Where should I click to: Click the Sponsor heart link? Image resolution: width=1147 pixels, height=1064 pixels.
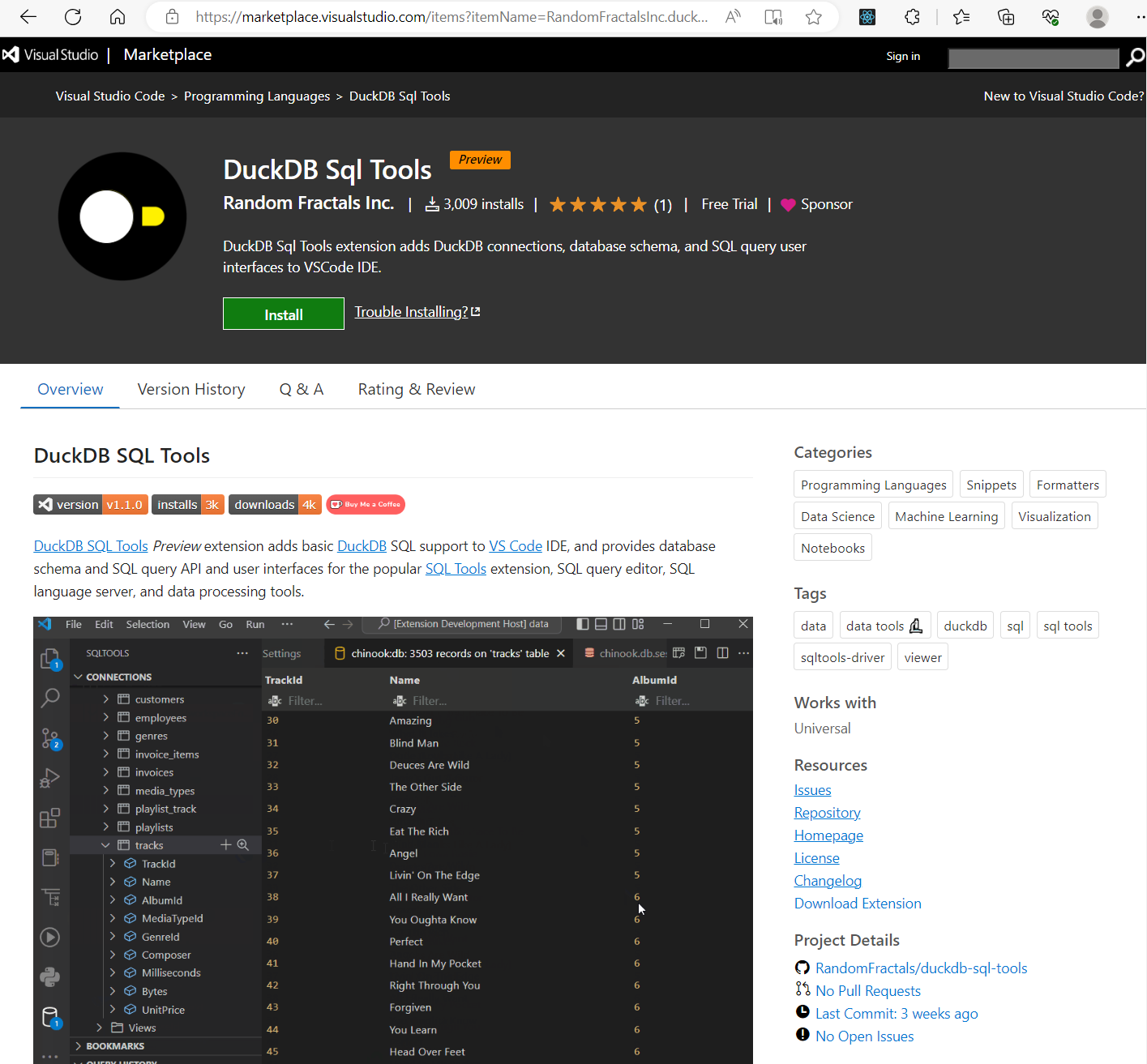tap(817, 205)
